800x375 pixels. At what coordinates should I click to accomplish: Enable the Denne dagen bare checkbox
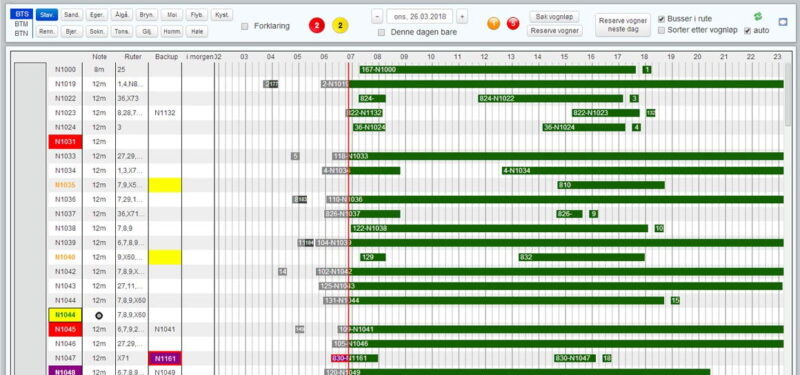click(381, 33)
